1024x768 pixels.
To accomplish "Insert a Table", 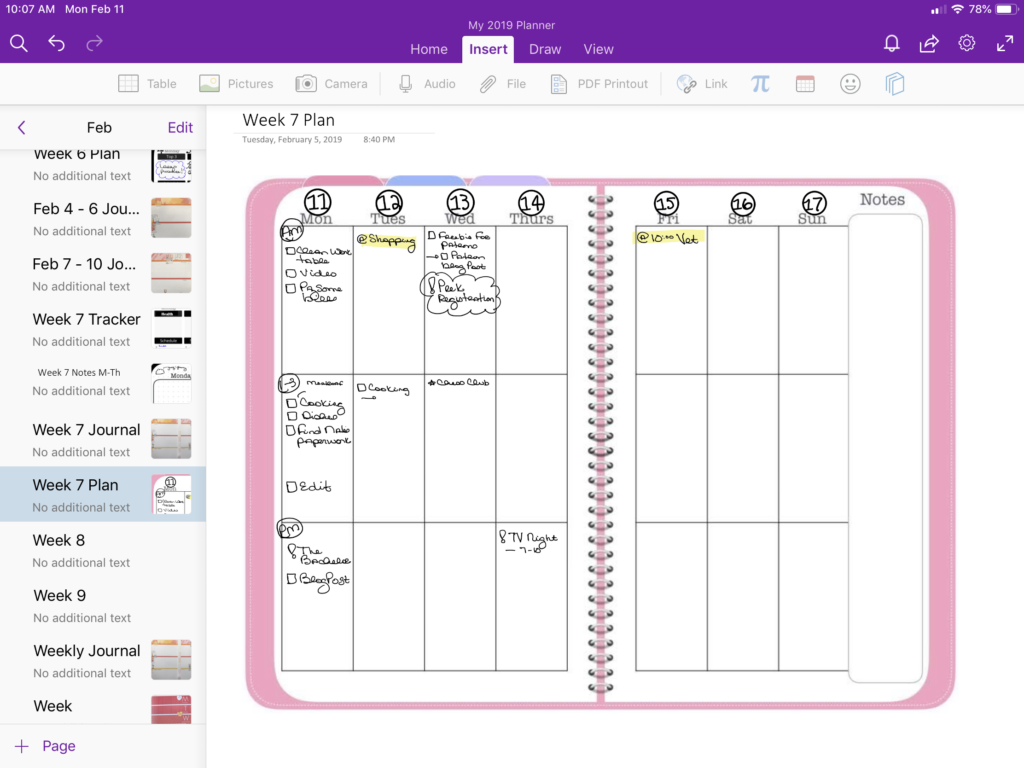I will click(x=147, y=84).
